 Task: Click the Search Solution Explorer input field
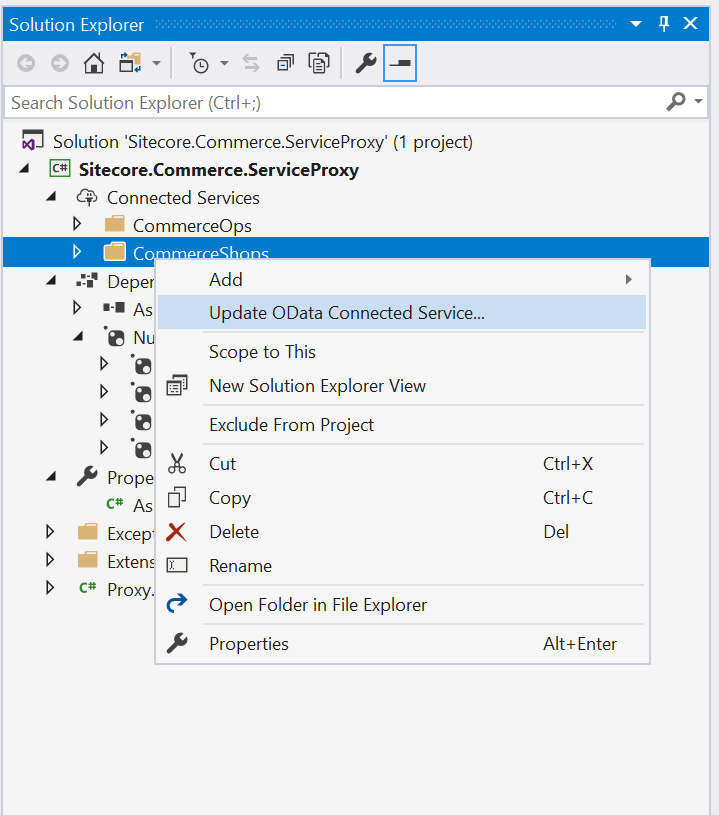click(x=333, y=102)
